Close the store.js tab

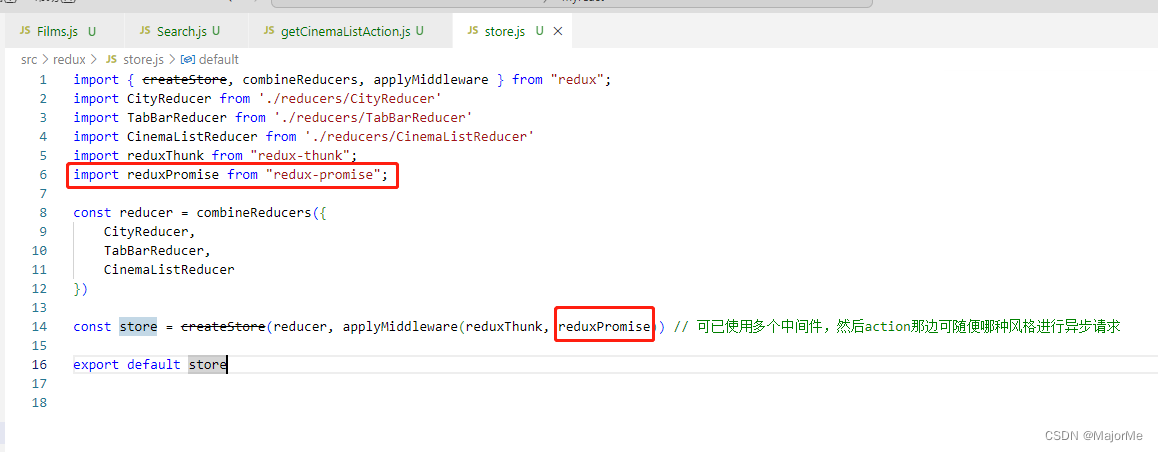[558, 31]
